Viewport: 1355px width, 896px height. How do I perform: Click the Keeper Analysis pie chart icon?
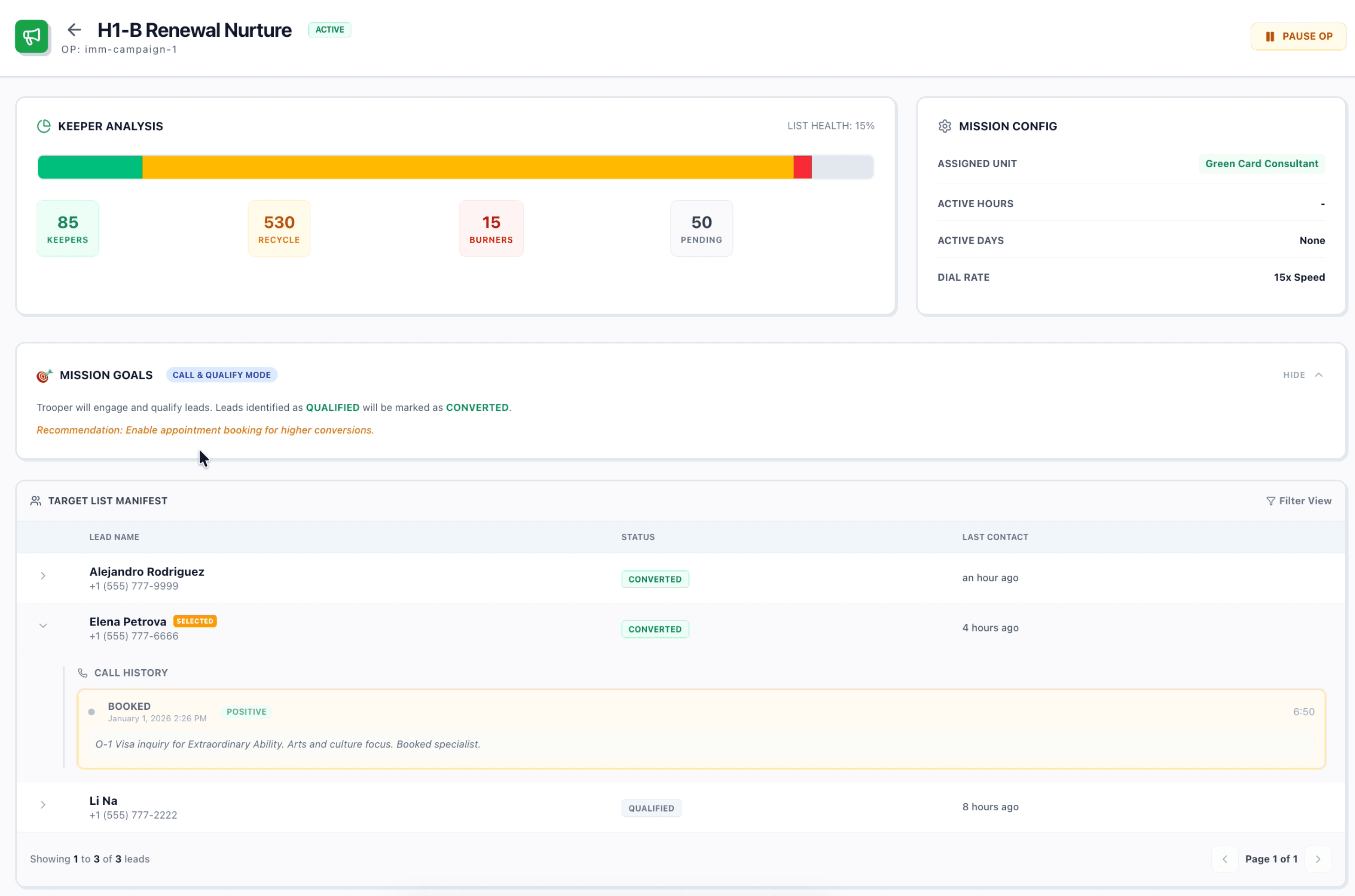[x=44, y=126]
